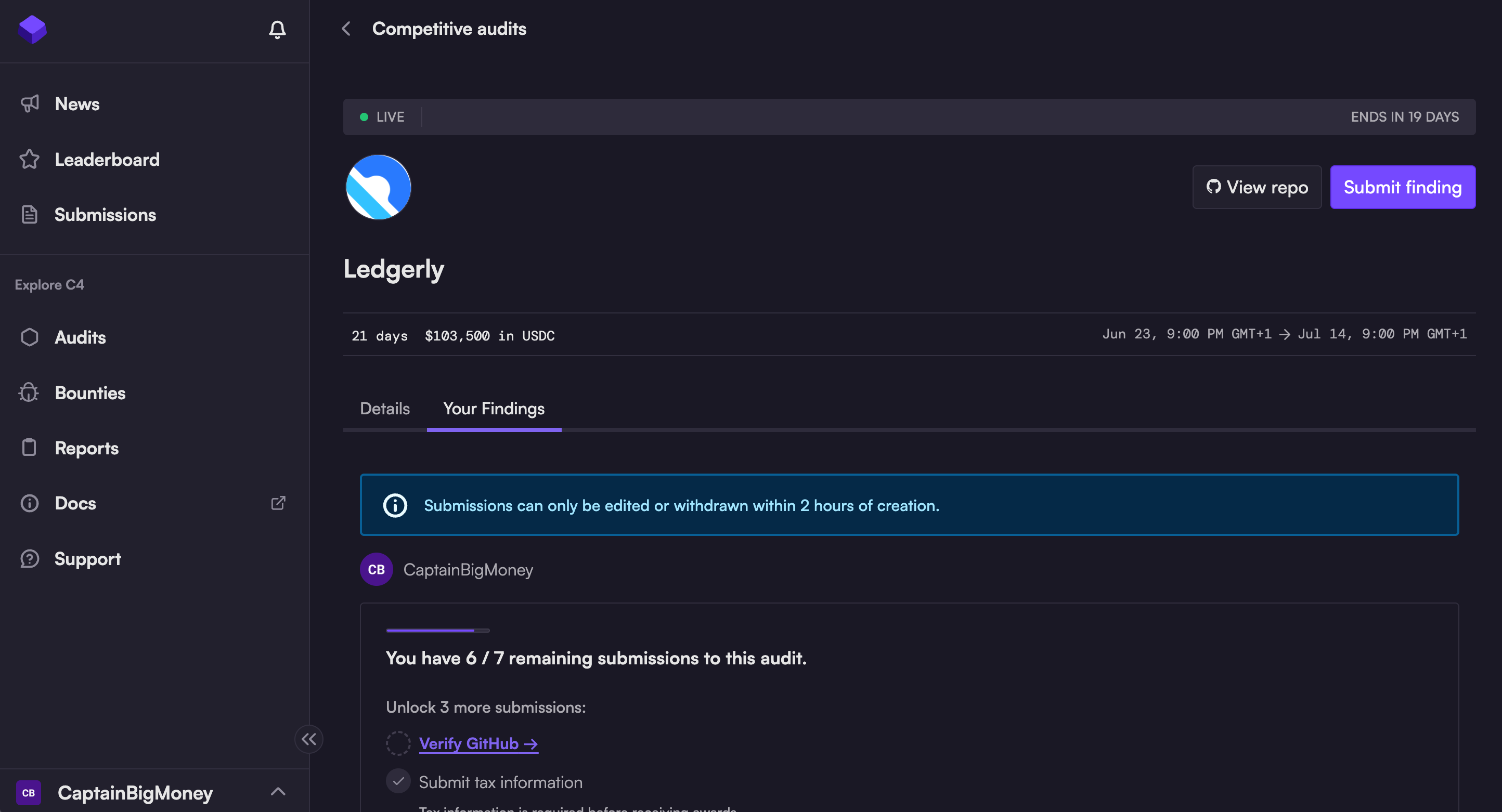Expand the CaptainBigMoney account menu chevron
1502x812 pixels.
[x=278, y=792]
